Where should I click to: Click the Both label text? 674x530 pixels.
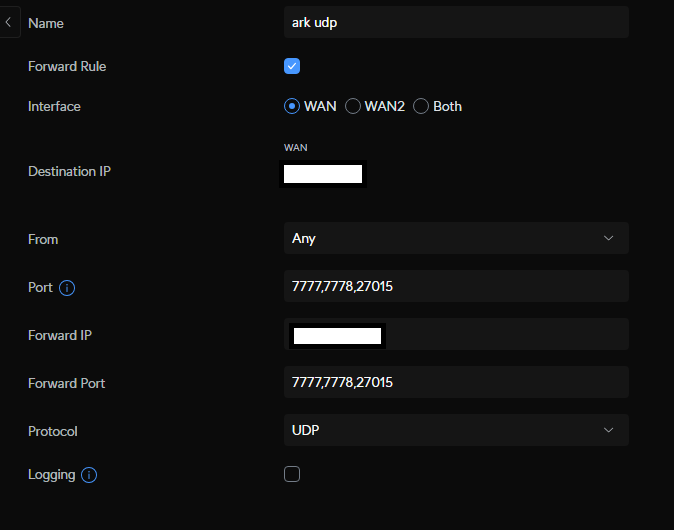tap(447, 106)
